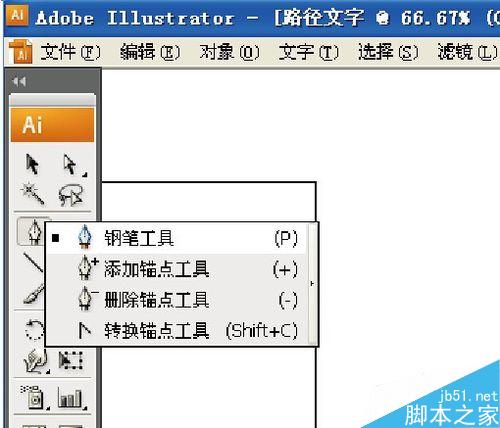Select the Magic Wand tool

tap(33, 194)
